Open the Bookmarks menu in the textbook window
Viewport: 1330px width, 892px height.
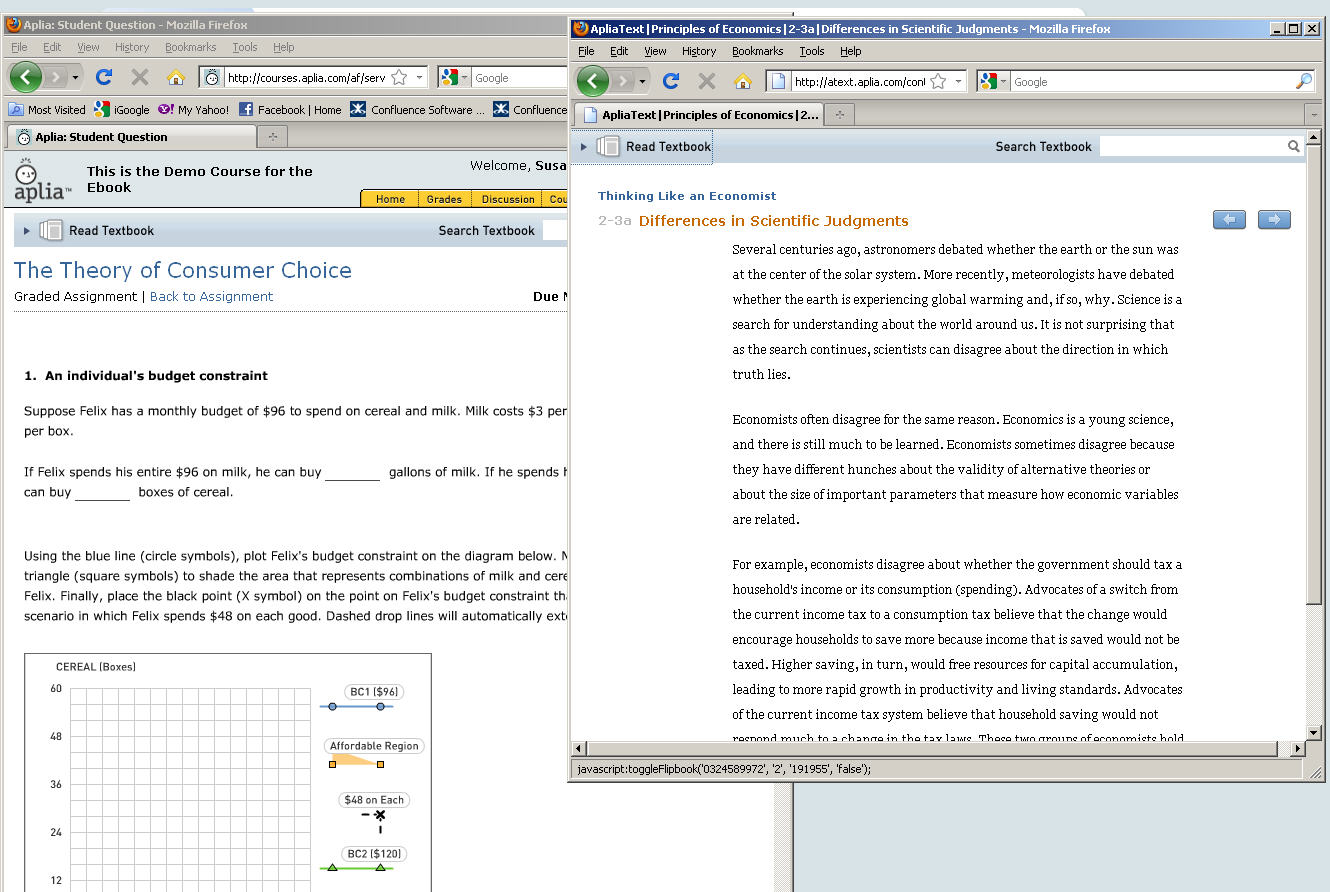pyautogui.click(x=758, y=51)
